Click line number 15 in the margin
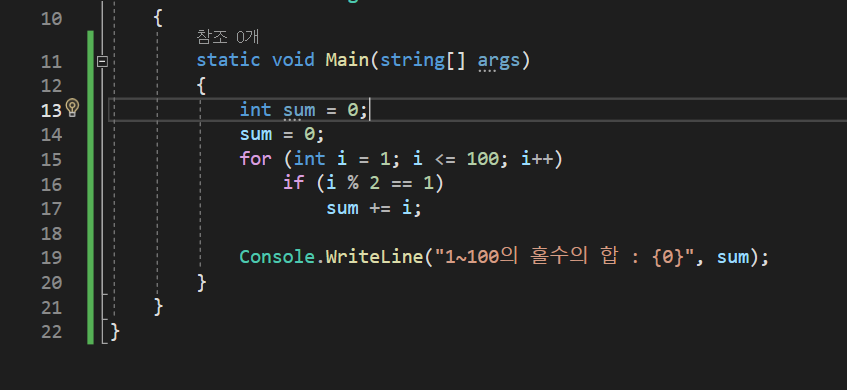Image resolution: width=847 pixels, height=390 pixels. 52,159
